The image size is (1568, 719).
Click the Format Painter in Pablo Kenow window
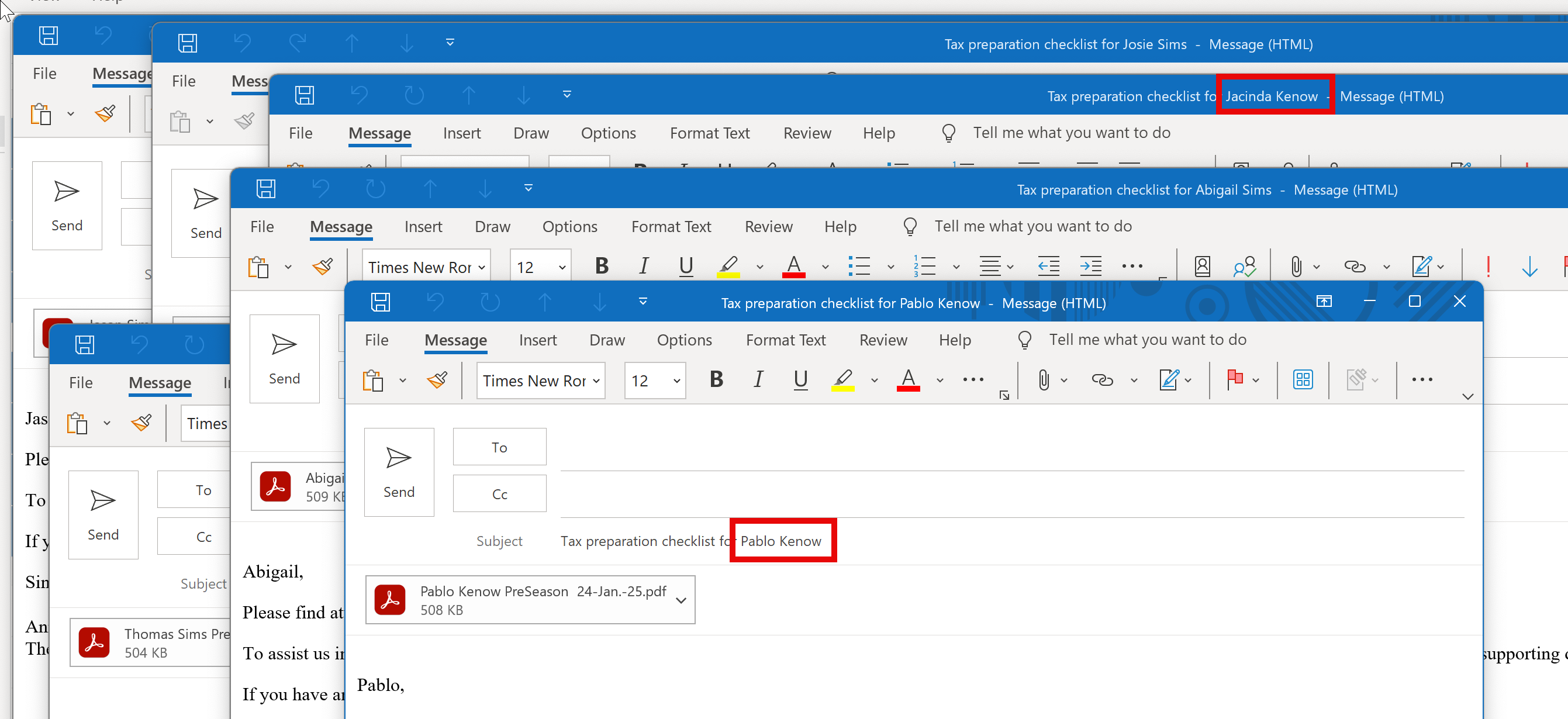(x=437, y=380)
